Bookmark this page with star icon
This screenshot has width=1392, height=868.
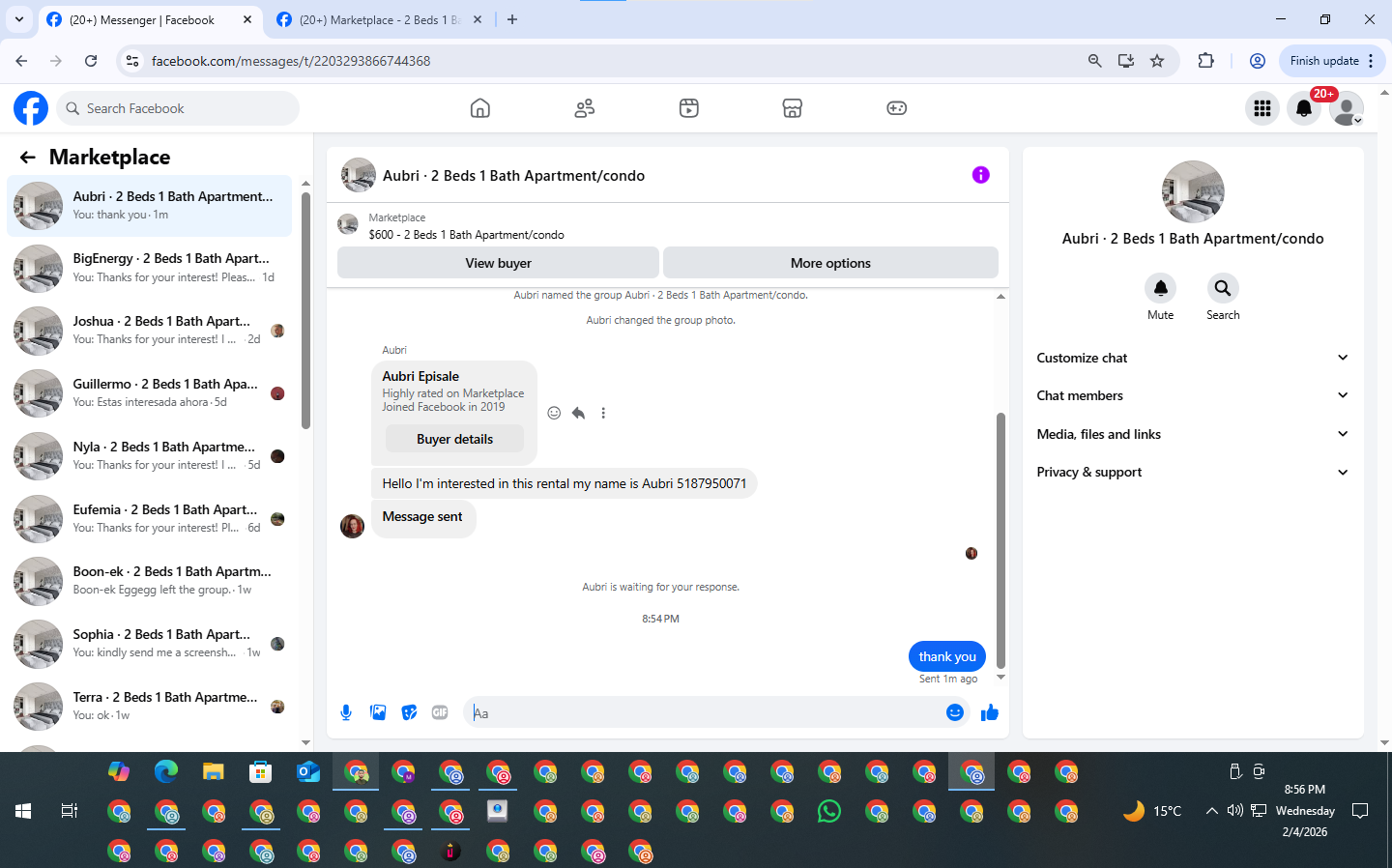[x=1157, y=61]
